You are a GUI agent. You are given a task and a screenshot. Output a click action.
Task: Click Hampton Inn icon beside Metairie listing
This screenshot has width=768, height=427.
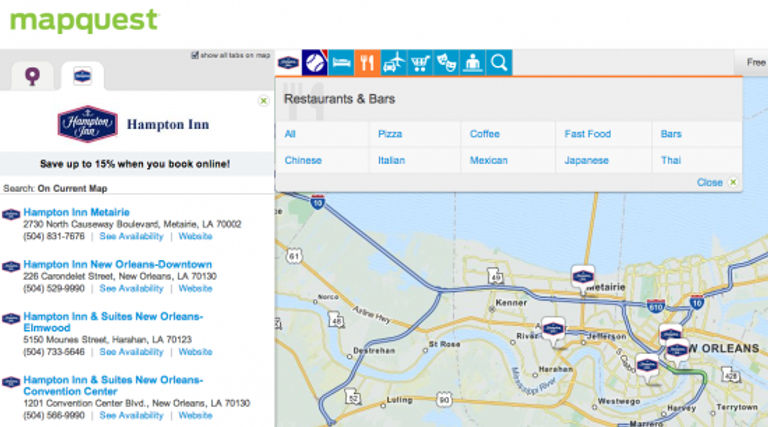click(x=11, y=214)
